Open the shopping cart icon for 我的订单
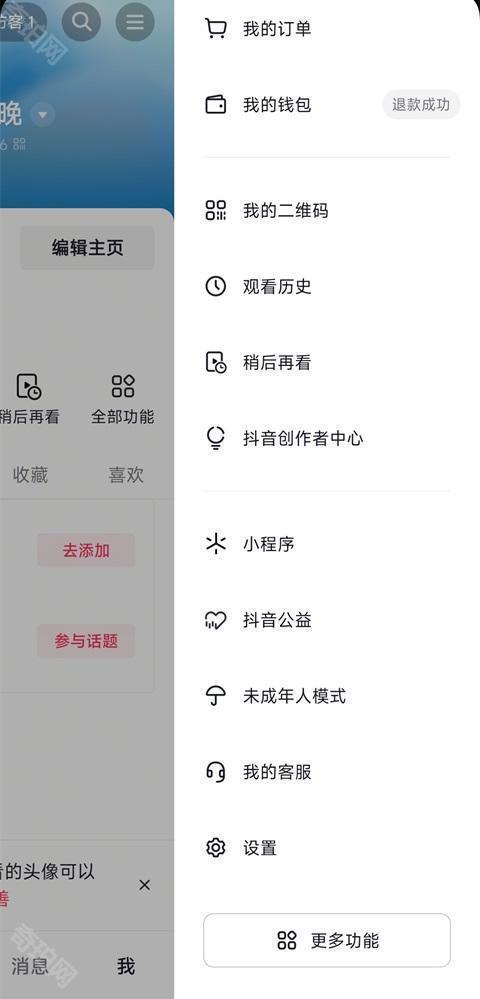Screen dimensions: 480x999 tap(215, 29)
